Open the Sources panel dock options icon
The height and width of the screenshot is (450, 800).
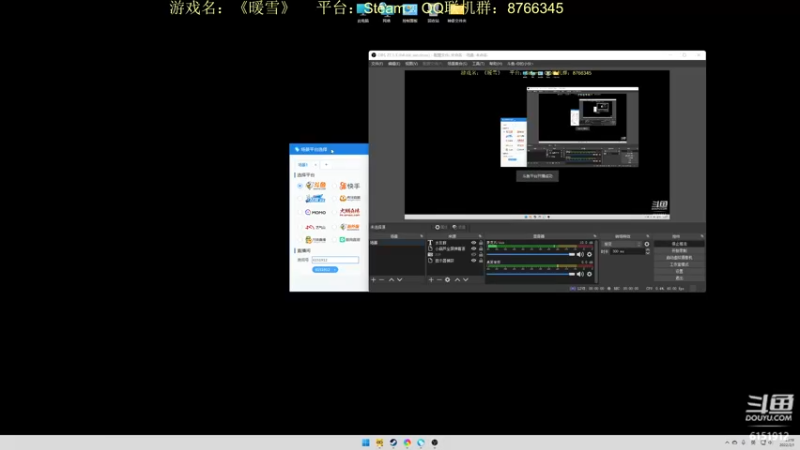(x=480, y=236)
